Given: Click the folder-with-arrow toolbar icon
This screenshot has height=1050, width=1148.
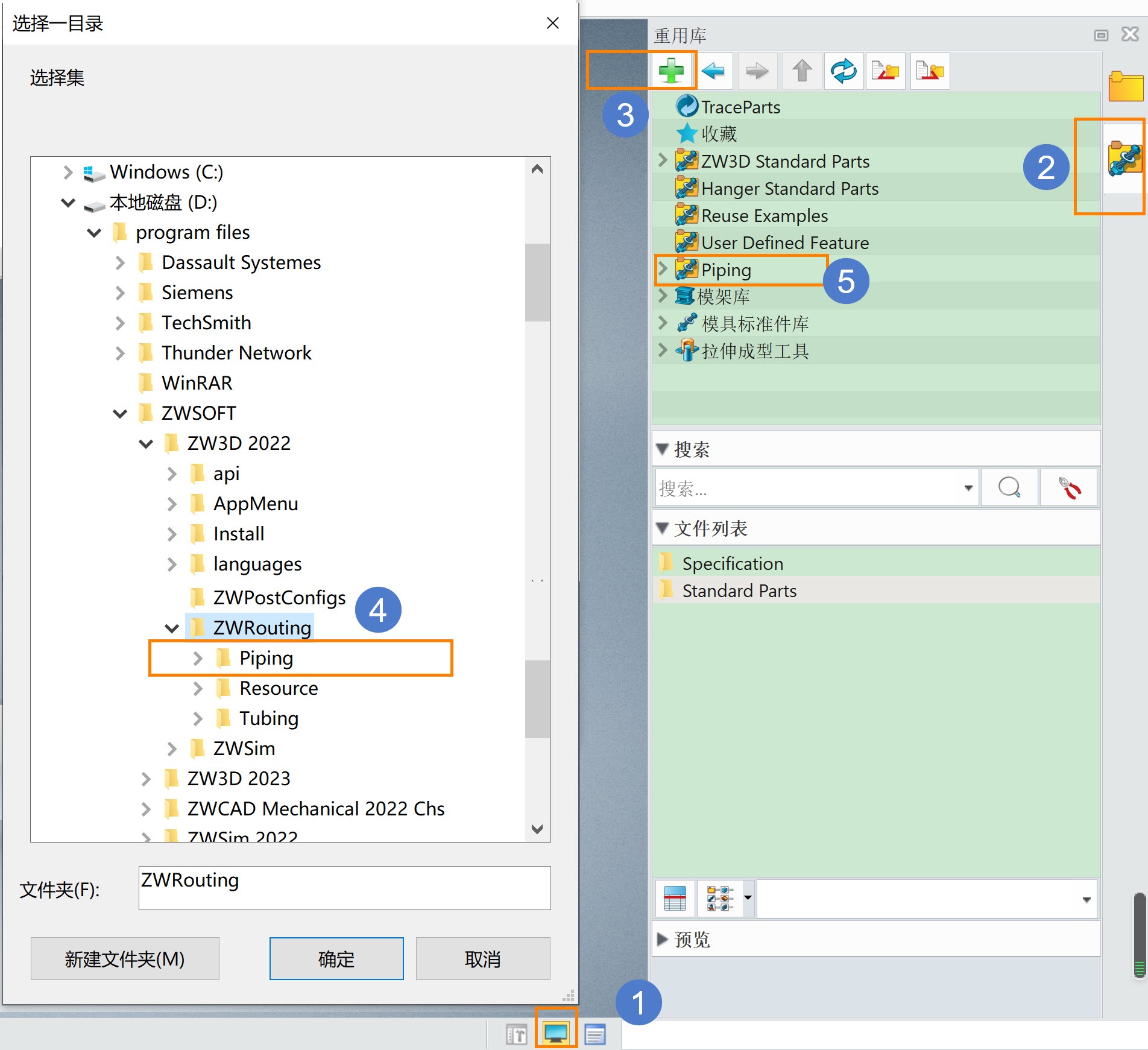Looking at the screenshot, I should click(930, 71).
